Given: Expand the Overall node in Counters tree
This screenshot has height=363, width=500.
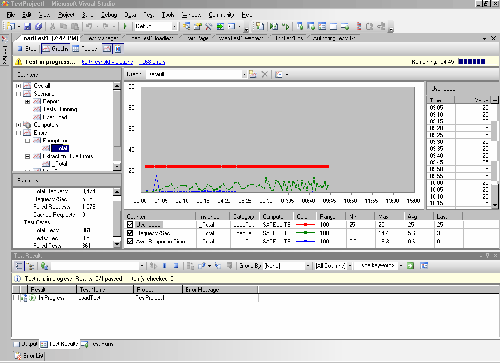Looking at the screenshot, I should pos(19,86).
